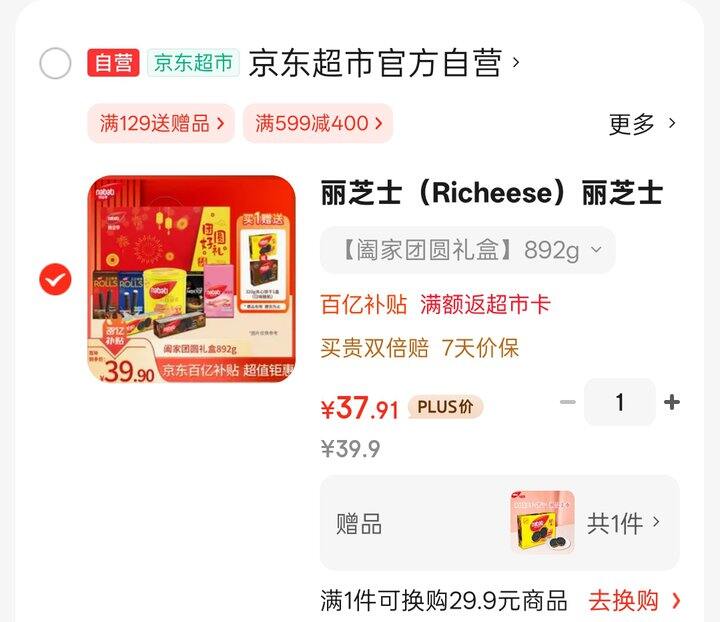Increase quantity with the plus icon

pos(672,402)
